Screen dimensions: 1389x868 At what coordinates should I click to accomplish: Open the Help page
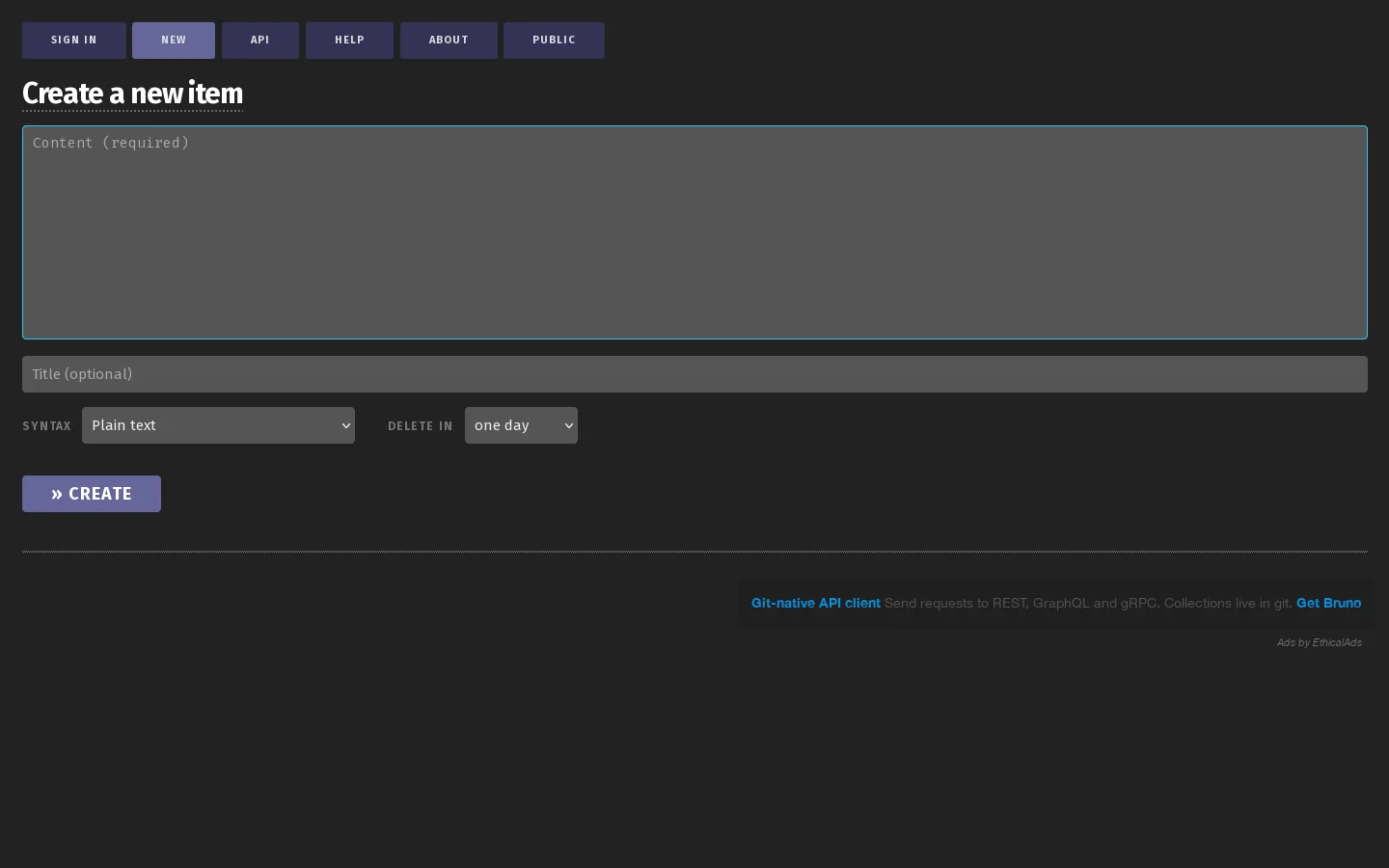tap(349, 41)
